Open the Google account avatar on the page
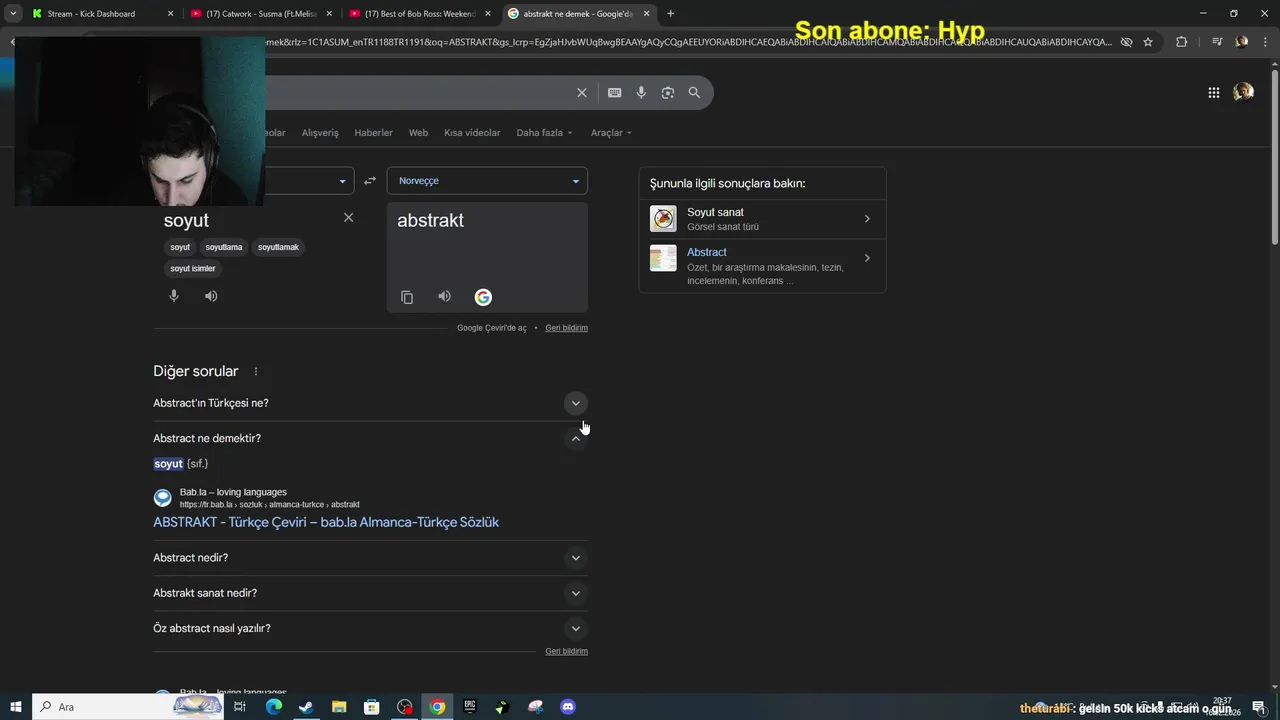1280x720 pixels. point(1243,92)
